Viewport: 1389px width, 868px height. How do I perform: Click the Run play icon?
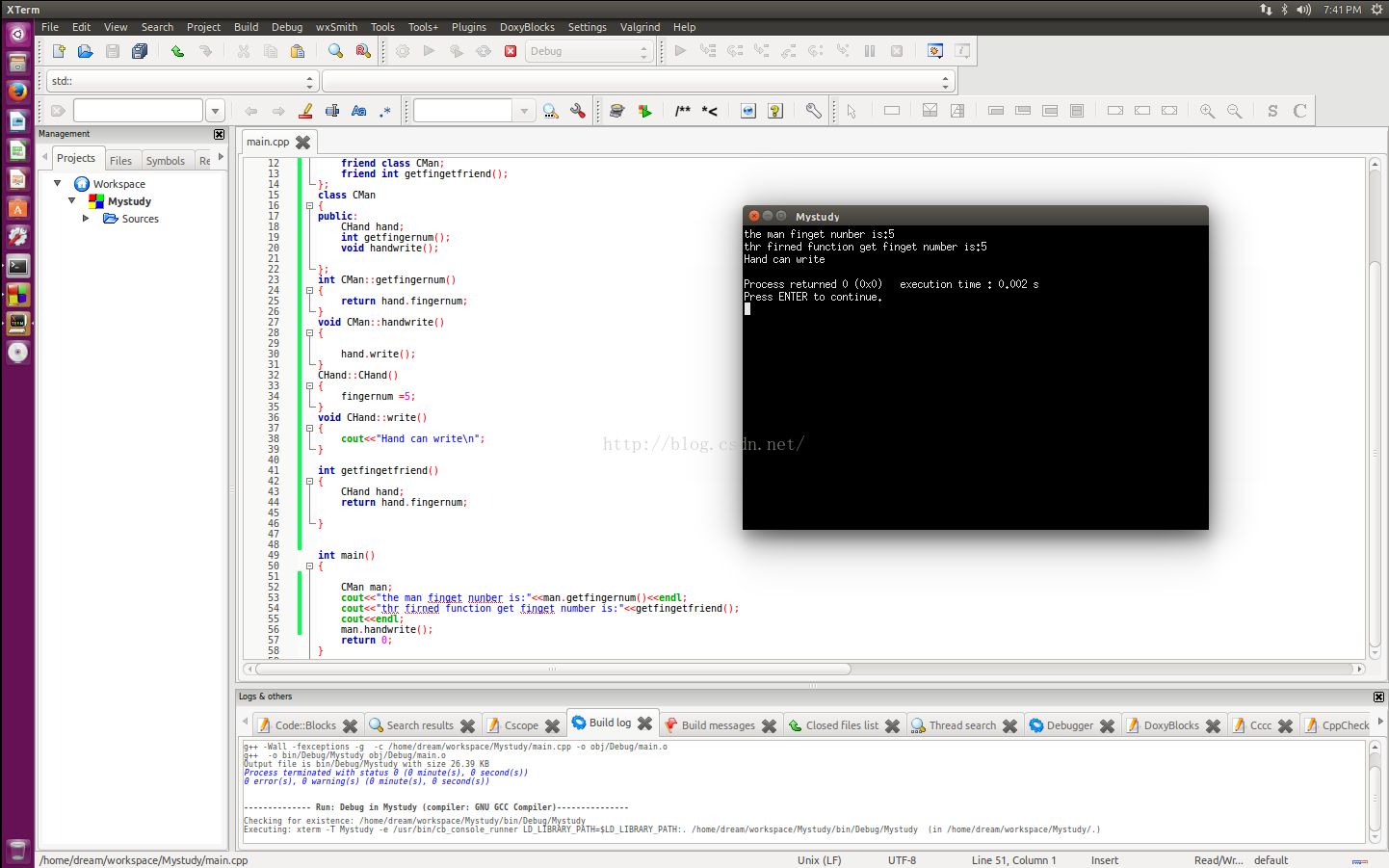point(430,51)
